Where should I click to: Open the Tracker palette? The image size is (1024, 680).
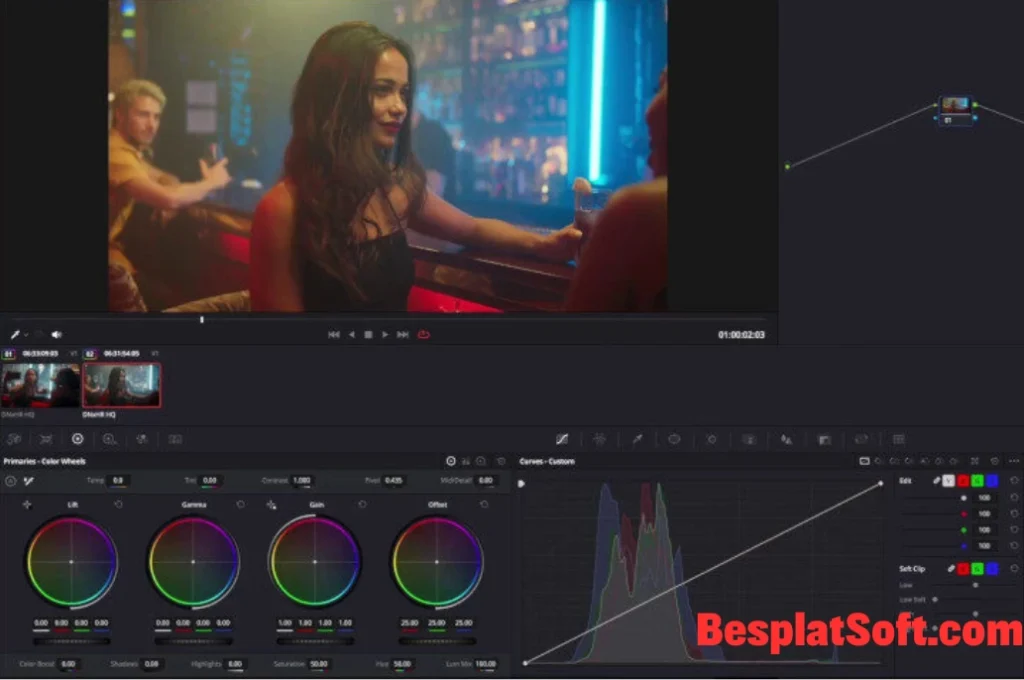711,439
